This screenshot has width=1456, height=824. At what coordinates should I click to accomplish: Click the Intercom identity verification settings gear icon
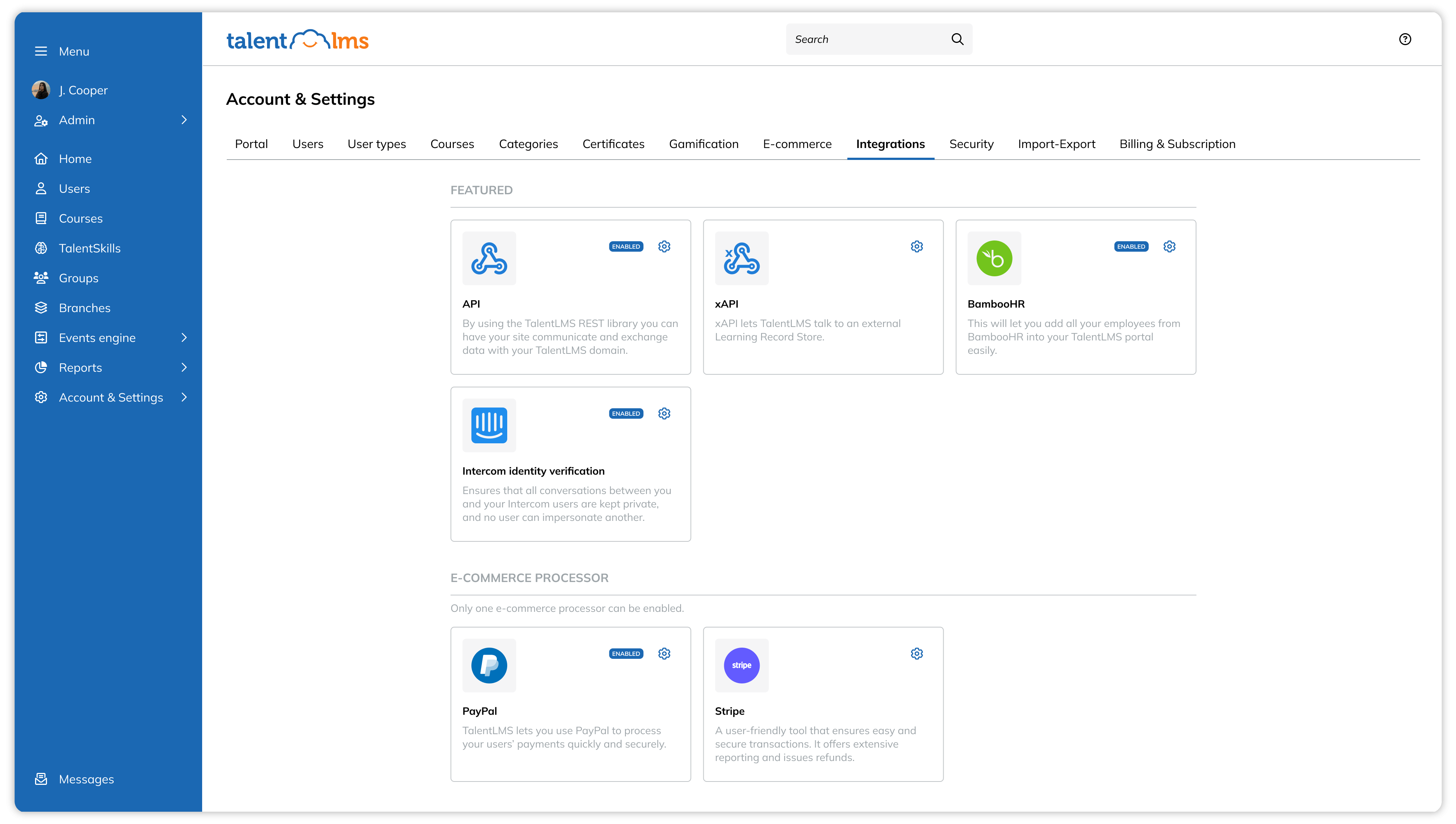[664, 413]
